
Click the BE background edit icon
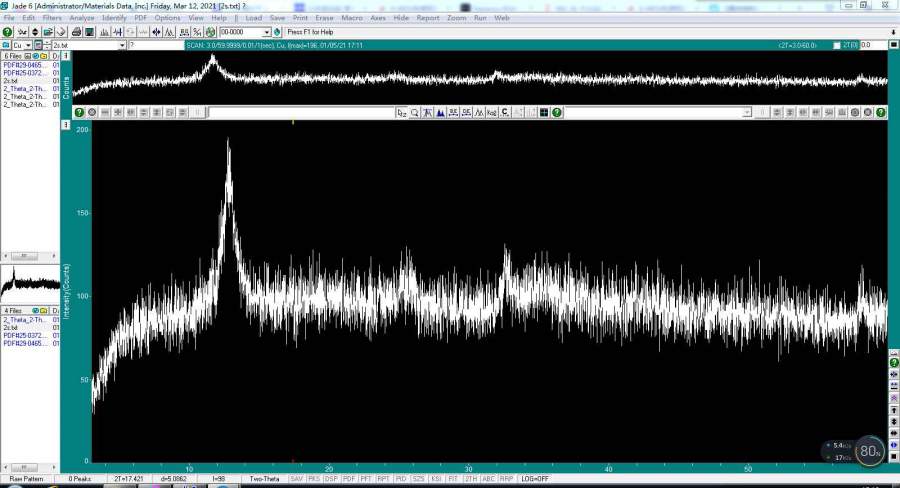(x=453, y=113)
